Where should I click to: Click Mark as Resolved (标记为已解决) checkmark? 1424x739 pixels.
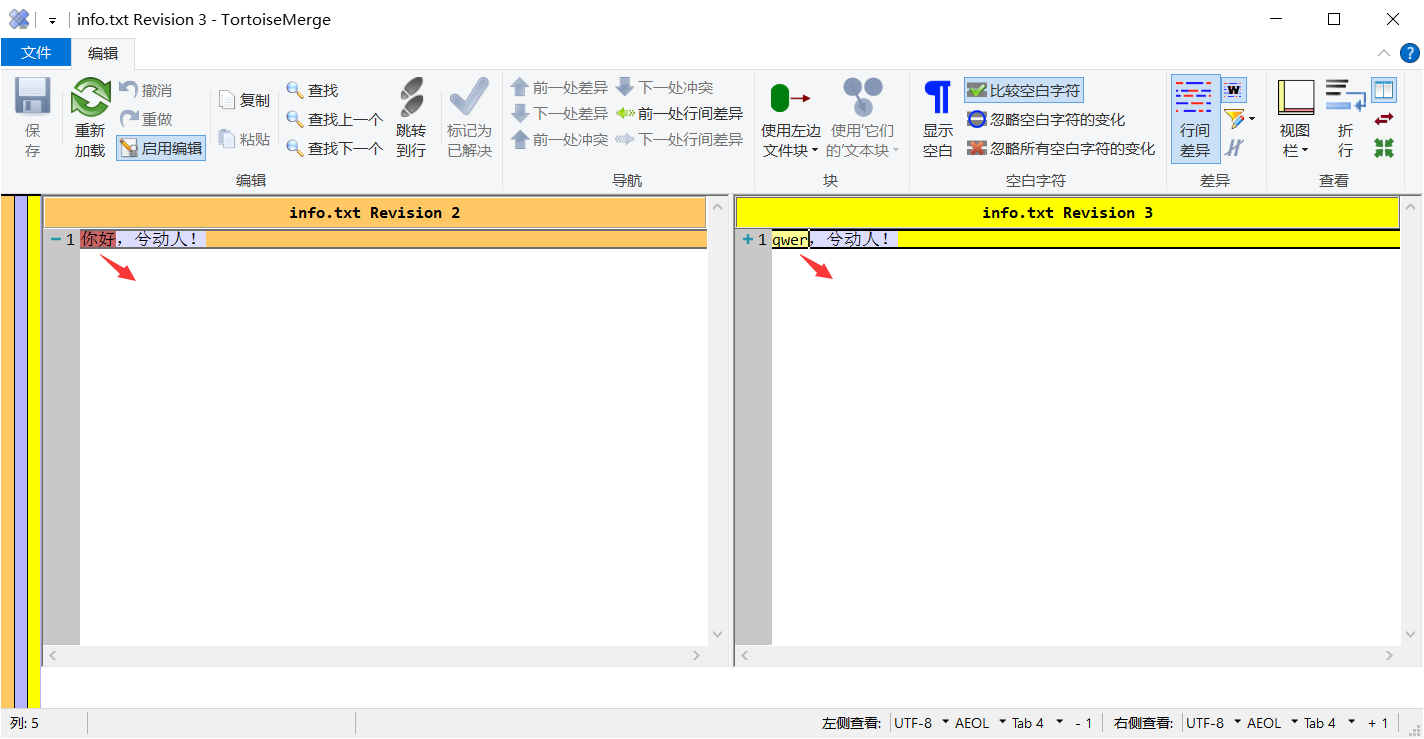pyautogui.click(x=469, y=98)
